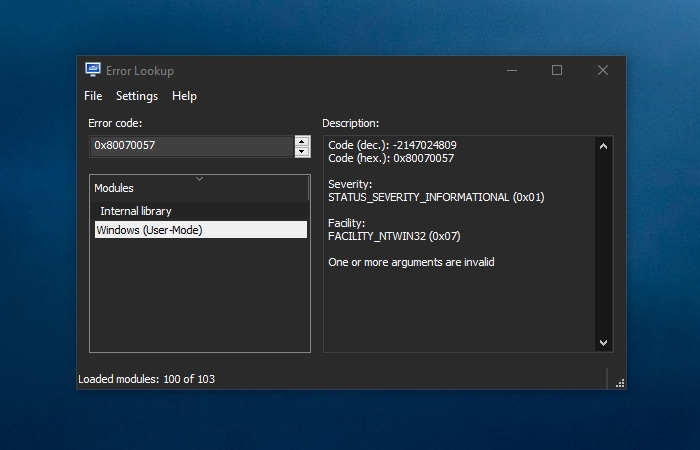Click the Description scrollbar up arrow
This screenshot has height=450, width=700.
(x=603, y=146)
